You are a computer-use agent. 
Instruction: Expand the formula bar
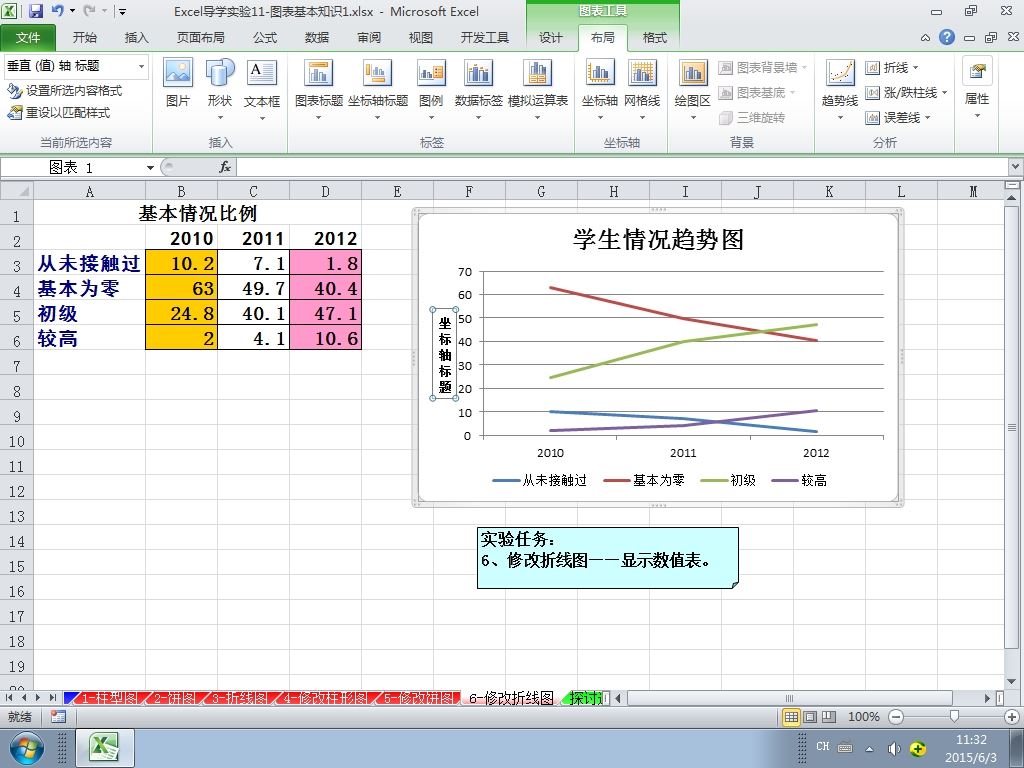click(x=1016, y=167)
